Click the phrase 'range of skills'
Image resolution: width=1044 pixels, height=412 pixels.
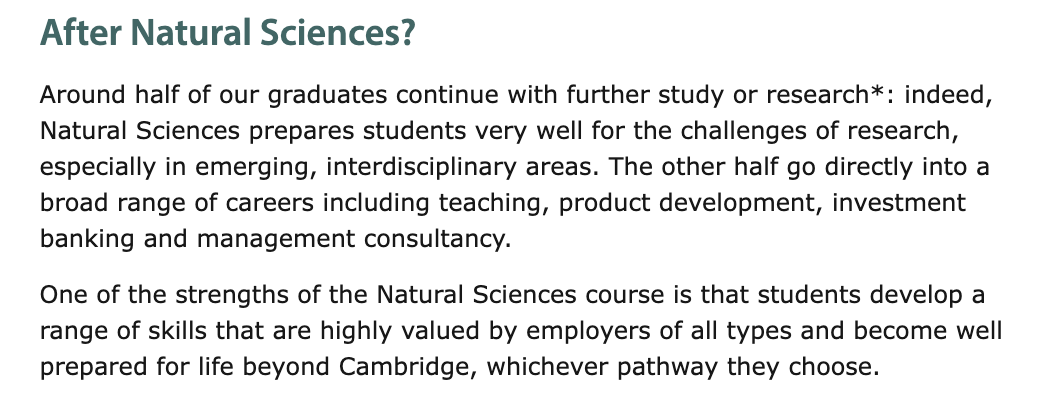coord(123,331)
